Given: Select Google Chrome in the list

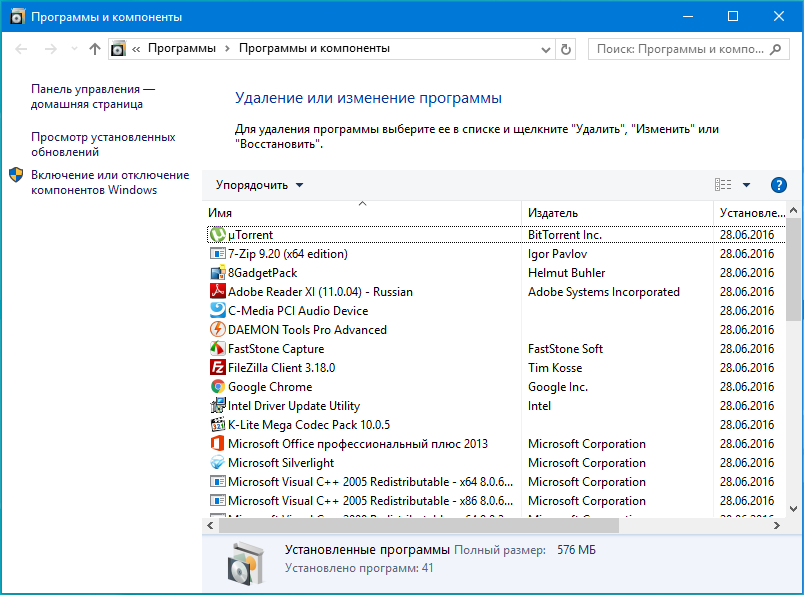Looking at the screenshot, I should 270,386.
